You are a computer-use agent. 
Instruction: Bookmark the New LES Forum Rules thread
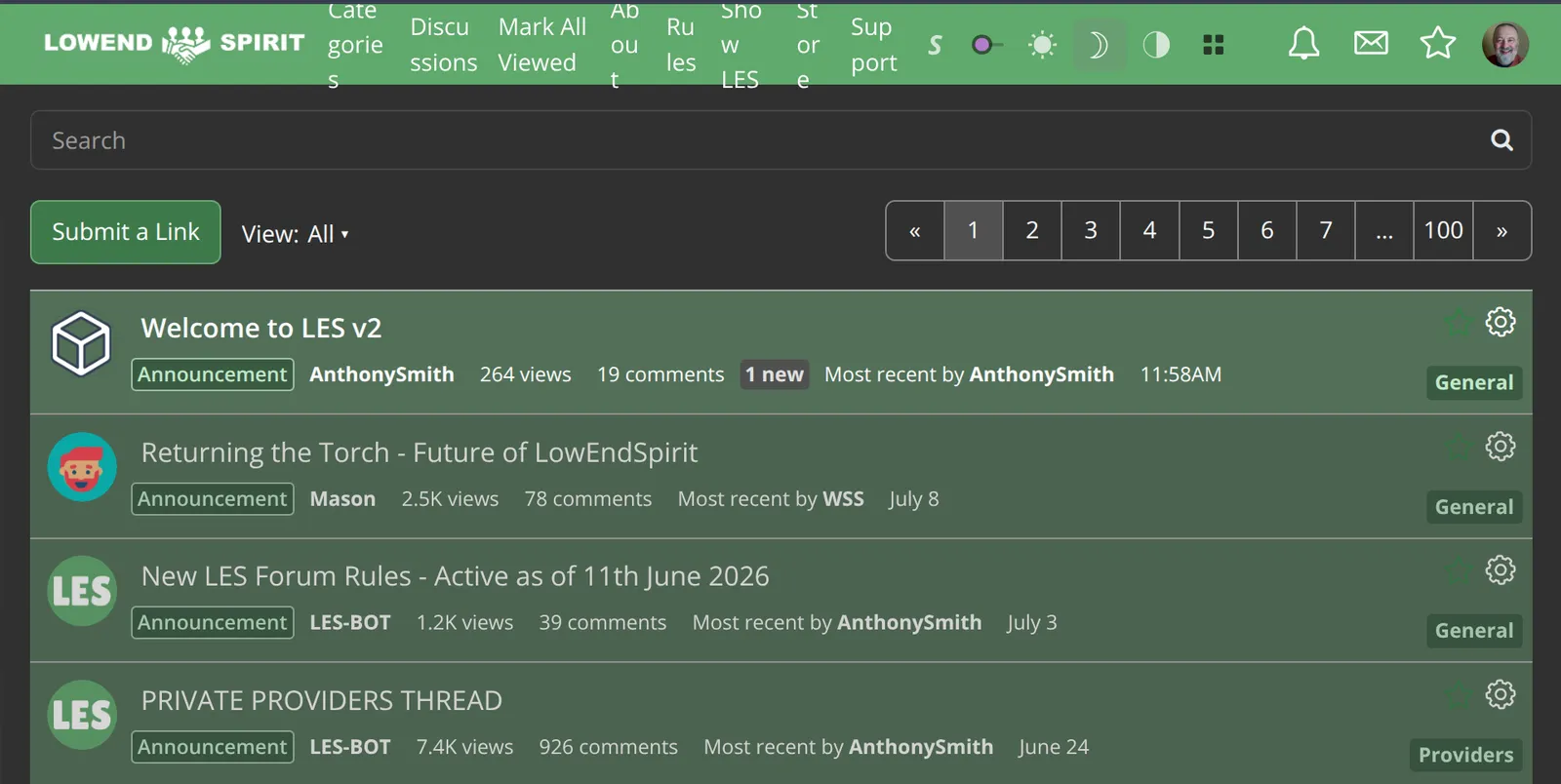click(1458, 571)
